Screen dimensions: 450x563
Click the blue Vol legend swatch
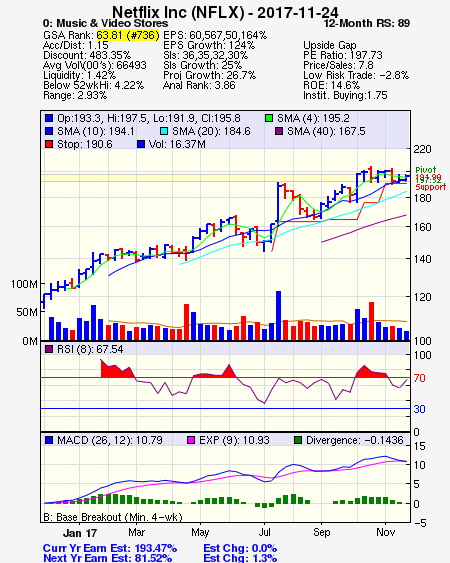pyautogui.click(x=141, y=144)
